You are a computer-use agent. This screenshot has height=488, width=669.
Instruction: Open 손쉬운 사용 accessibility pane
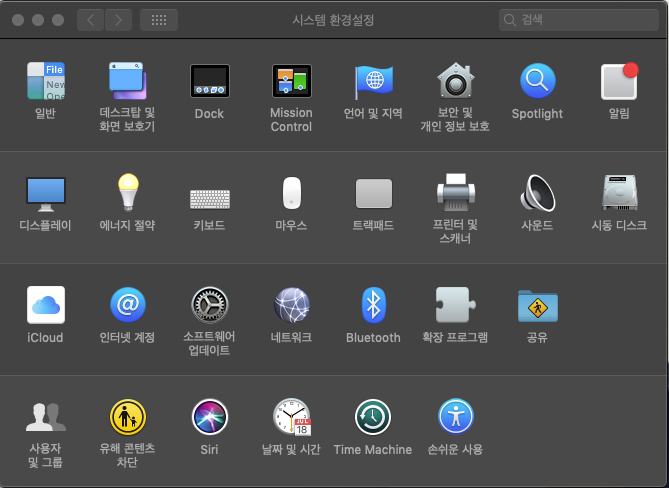click(456, 415)
